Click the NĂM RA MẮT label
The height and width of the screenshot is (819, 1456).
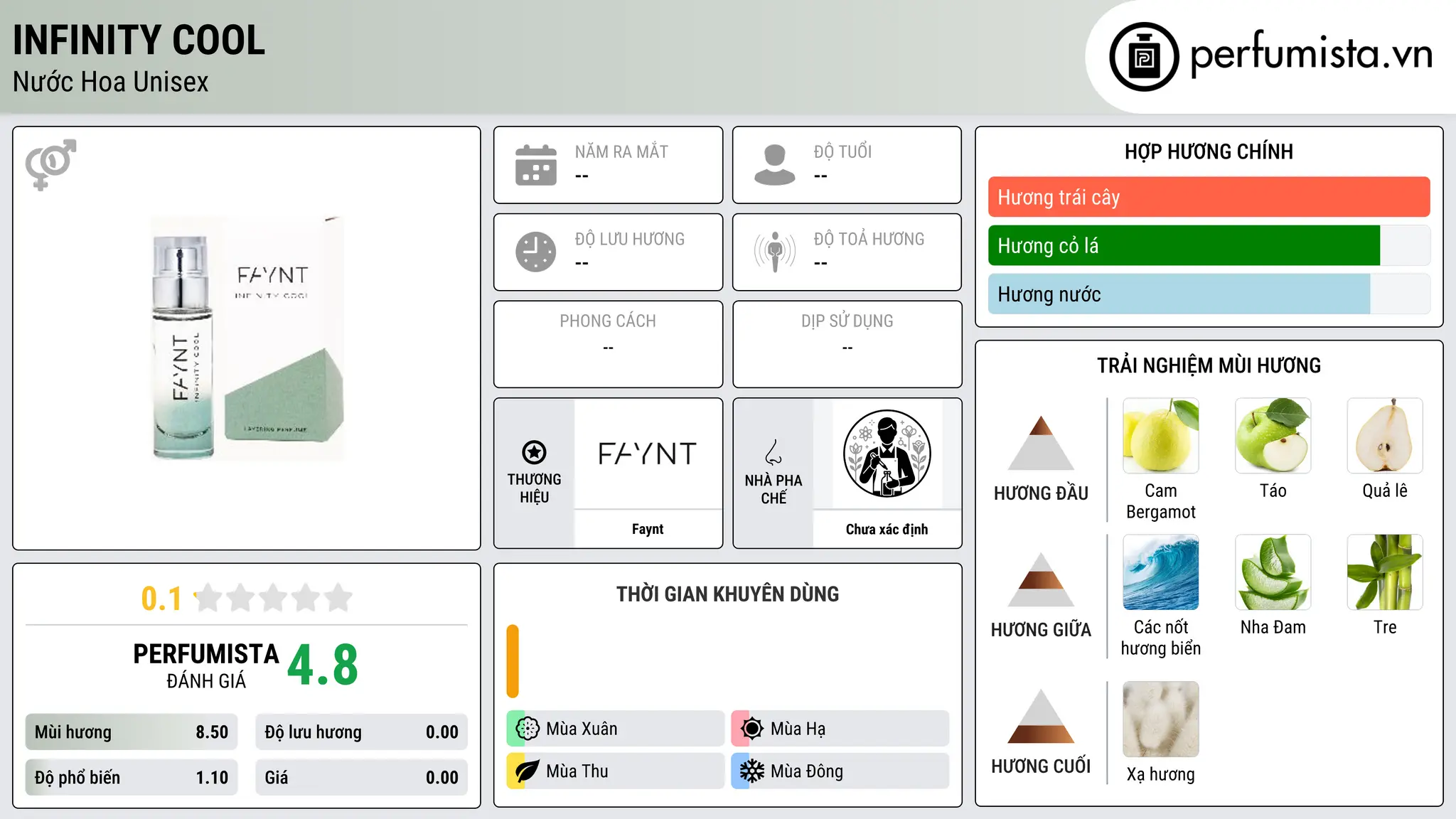[x=621, y=151]
